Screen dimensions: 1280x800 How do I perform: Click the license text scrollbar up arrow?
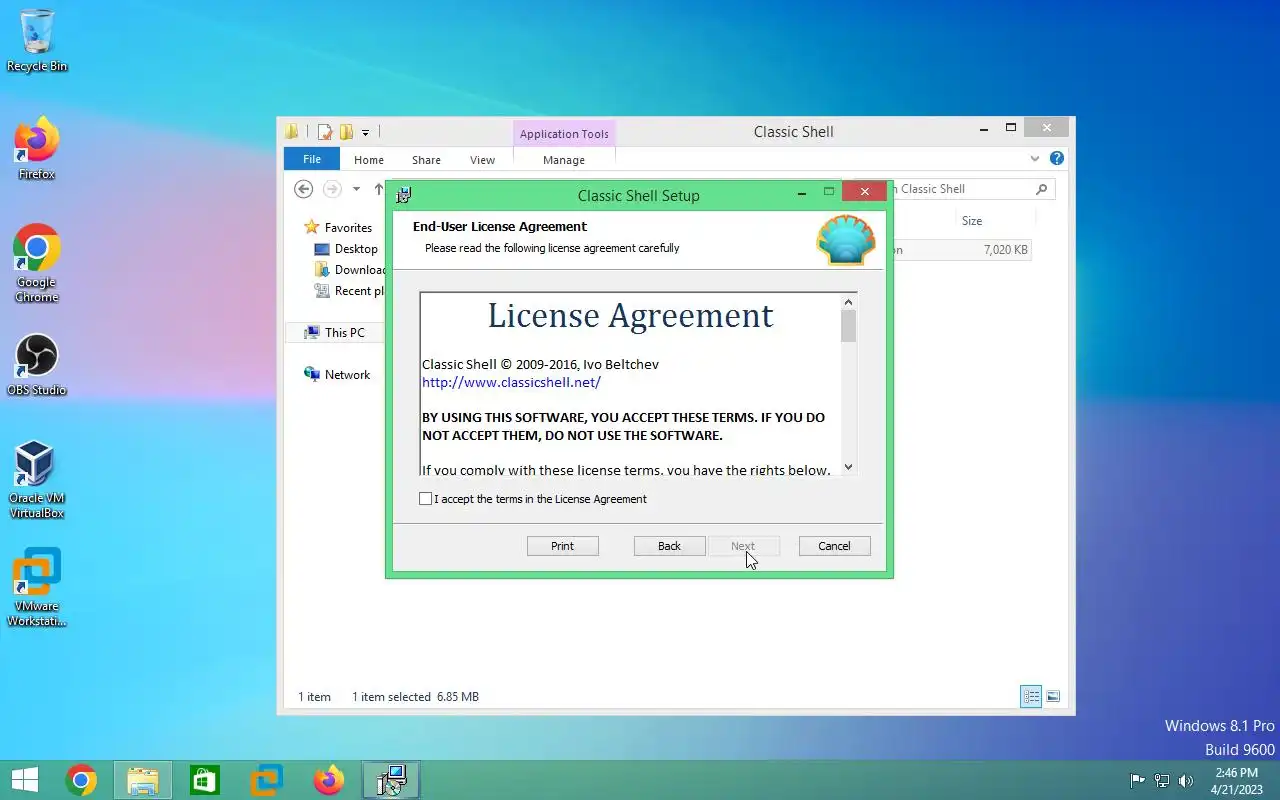click(848, 302)
